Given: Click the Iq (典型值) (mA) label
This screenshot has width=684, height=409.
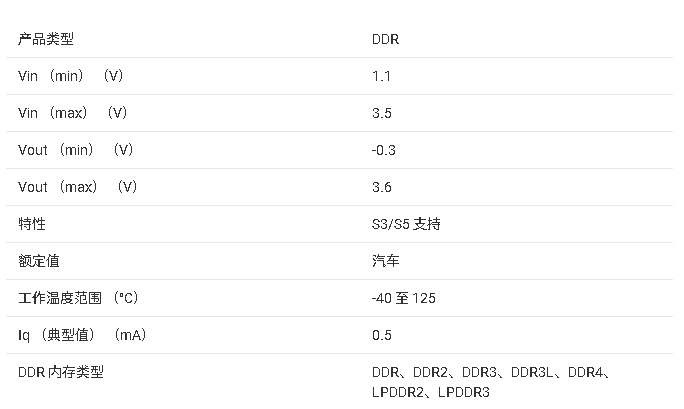Looking at the screenshot, I should coord(82,335).
